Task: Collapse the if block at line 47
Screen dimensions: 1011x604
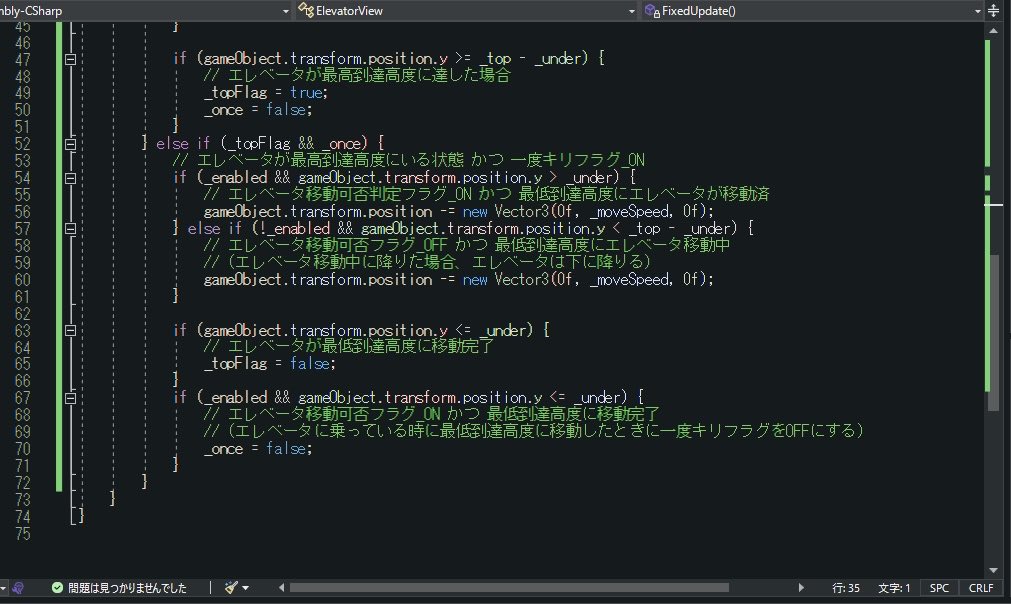Action: tap(71, 59)
